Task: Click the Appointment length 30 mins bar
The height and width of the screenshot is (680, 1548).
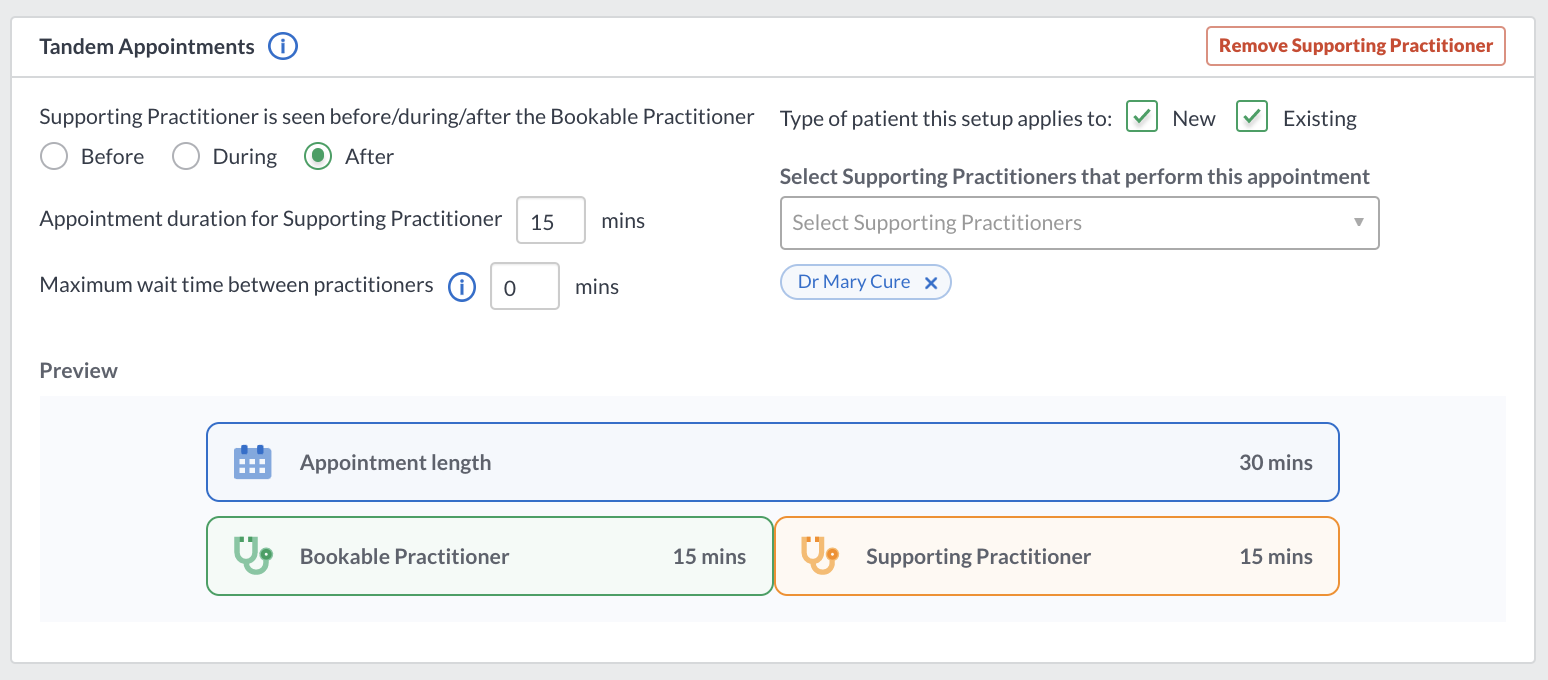Action: (772, 462)
